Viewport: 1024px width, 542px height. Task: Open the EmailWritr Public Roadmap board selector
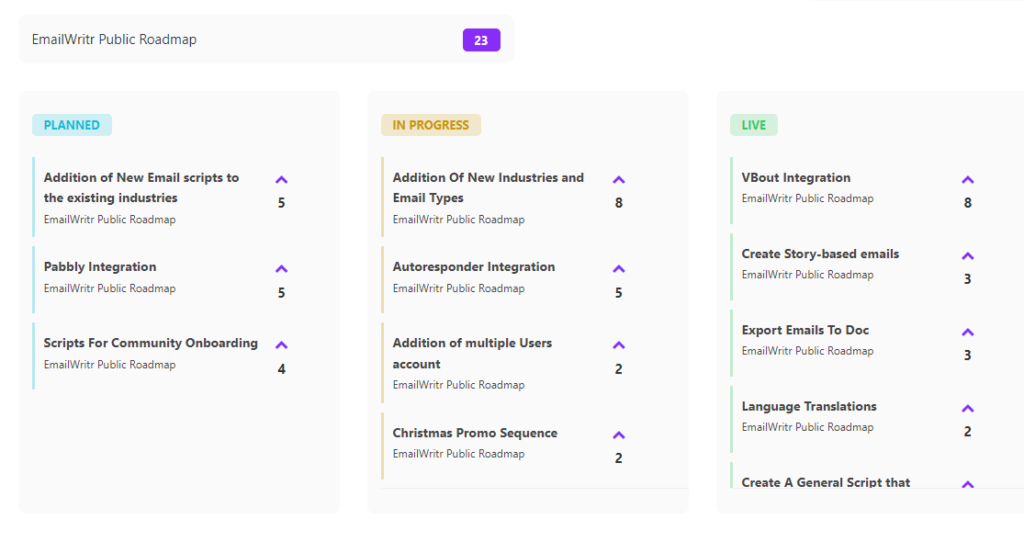(266, 39)
